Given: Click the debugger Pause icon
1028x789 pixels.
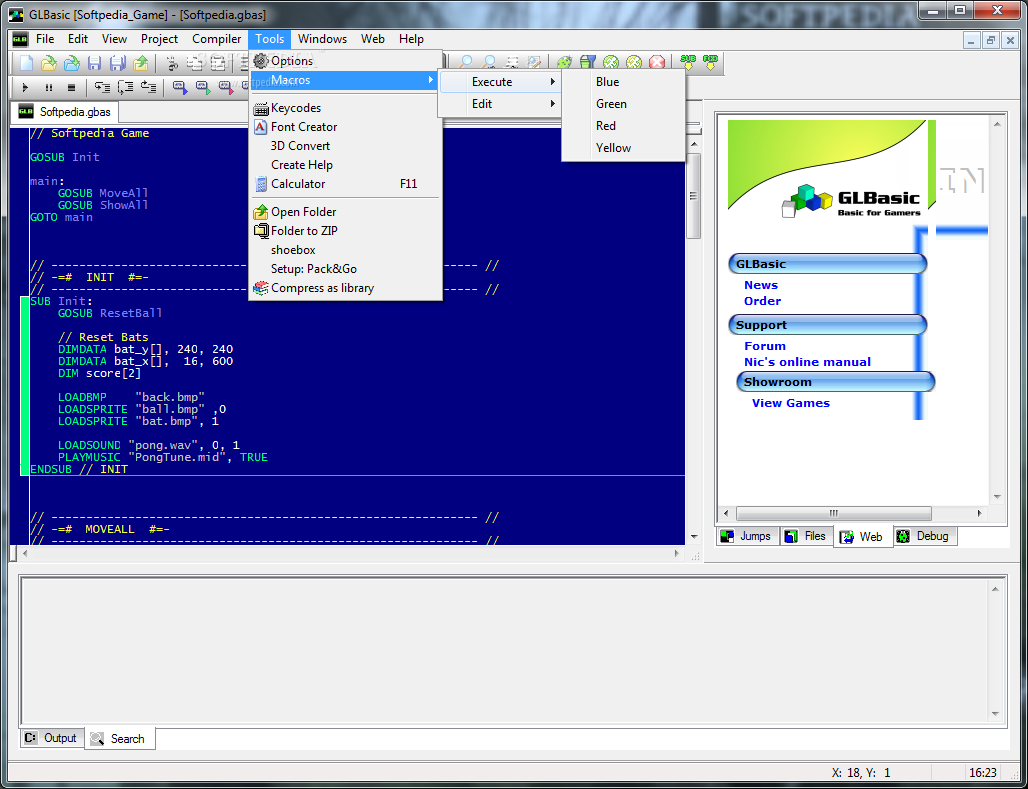Looking at the screenshot, I should [x=49, y=87].
